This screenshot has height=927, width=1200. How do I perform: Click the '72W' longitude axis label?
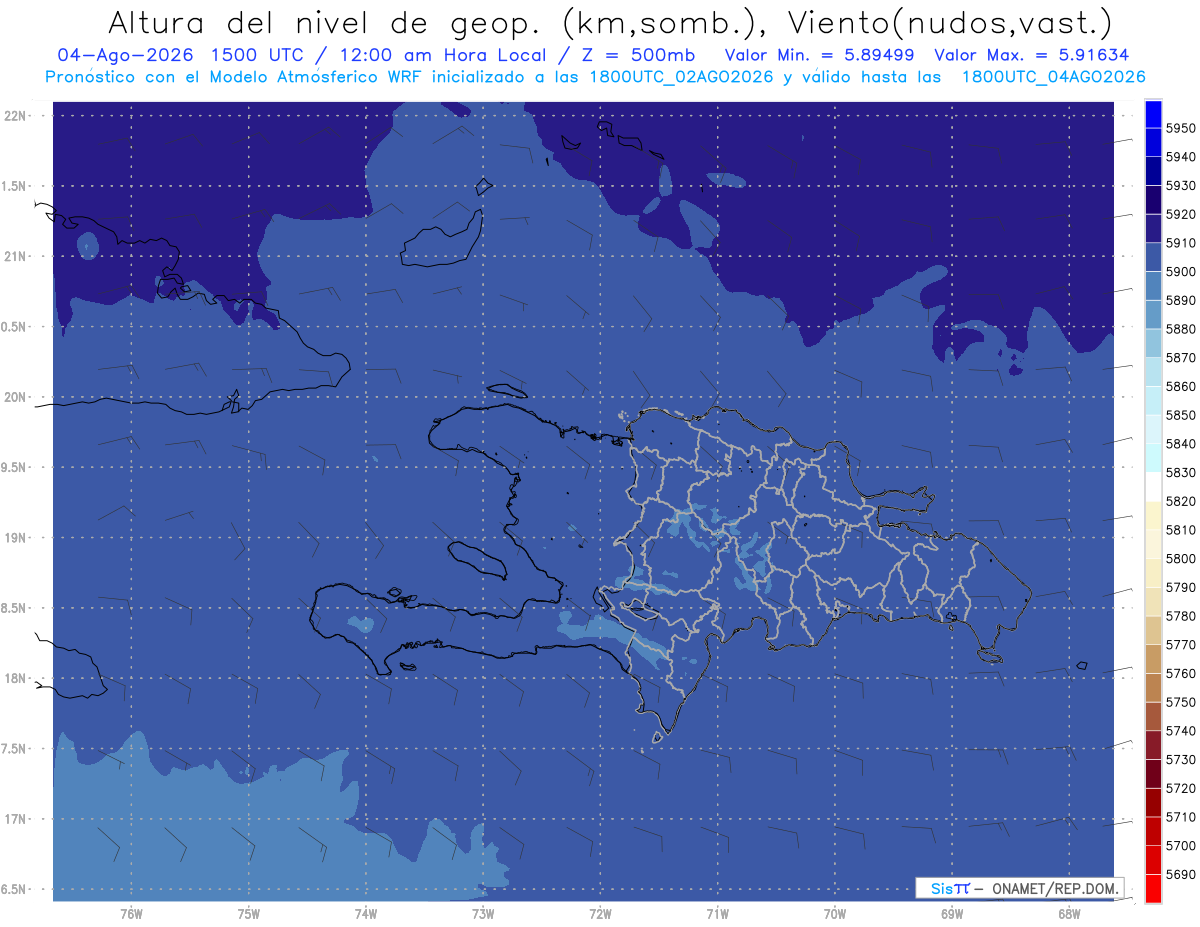600,914
